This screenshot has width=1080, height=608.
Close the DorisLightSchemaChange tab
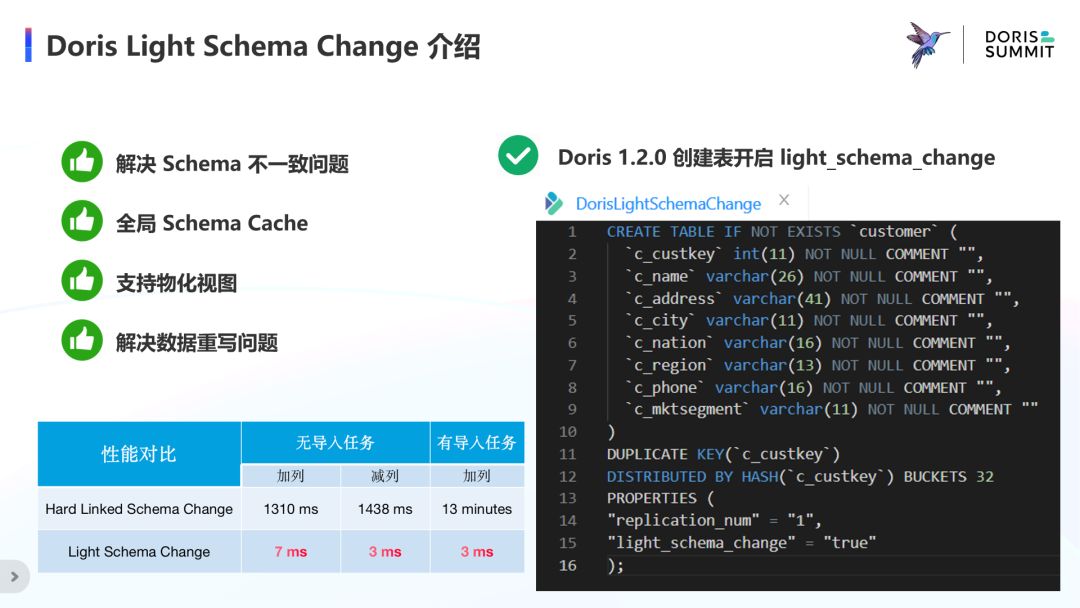784,200
